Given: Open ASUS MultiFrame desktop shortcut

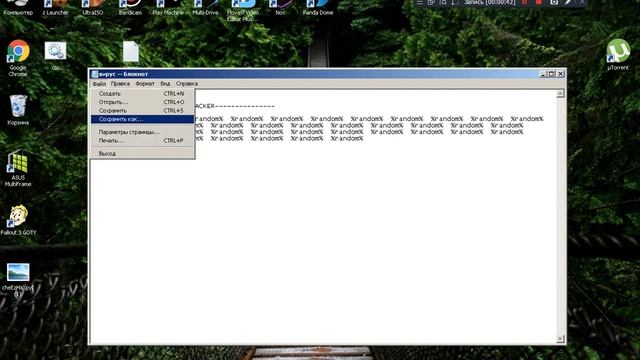Looking at the screenshot, I should (x=18, y=168).
